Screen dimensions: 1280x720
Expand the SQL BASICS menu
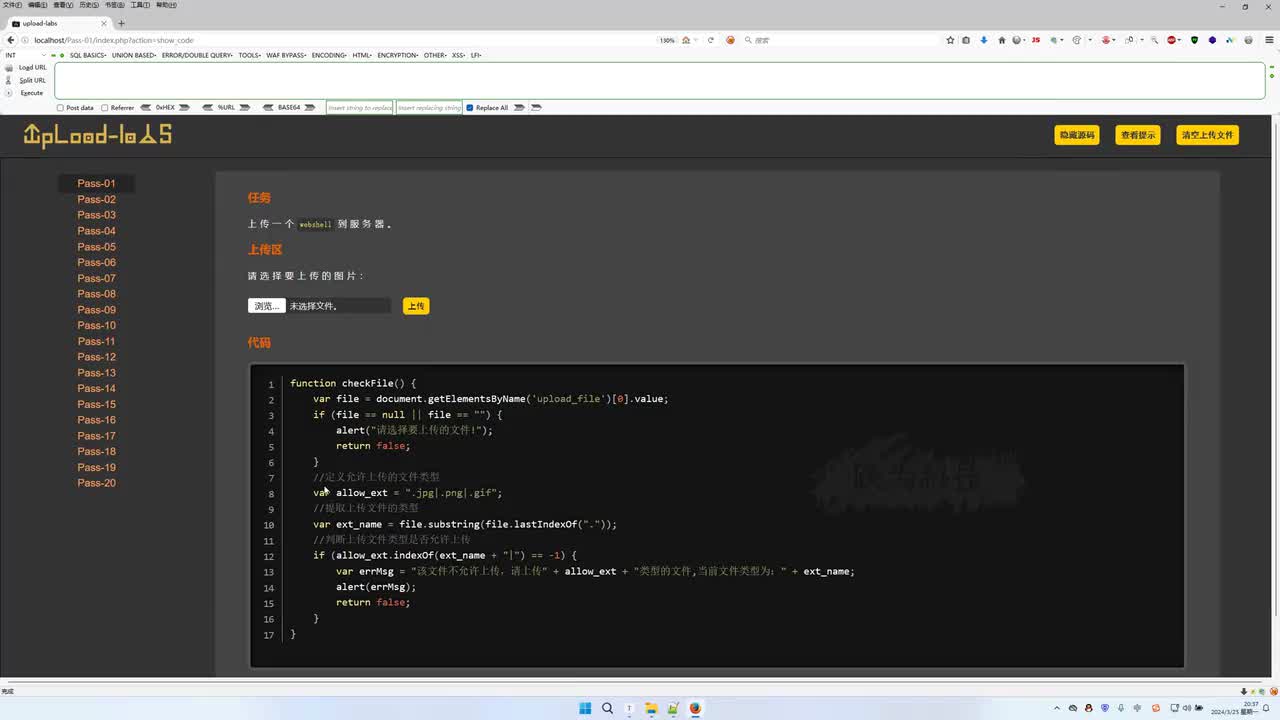pos(88,55)
